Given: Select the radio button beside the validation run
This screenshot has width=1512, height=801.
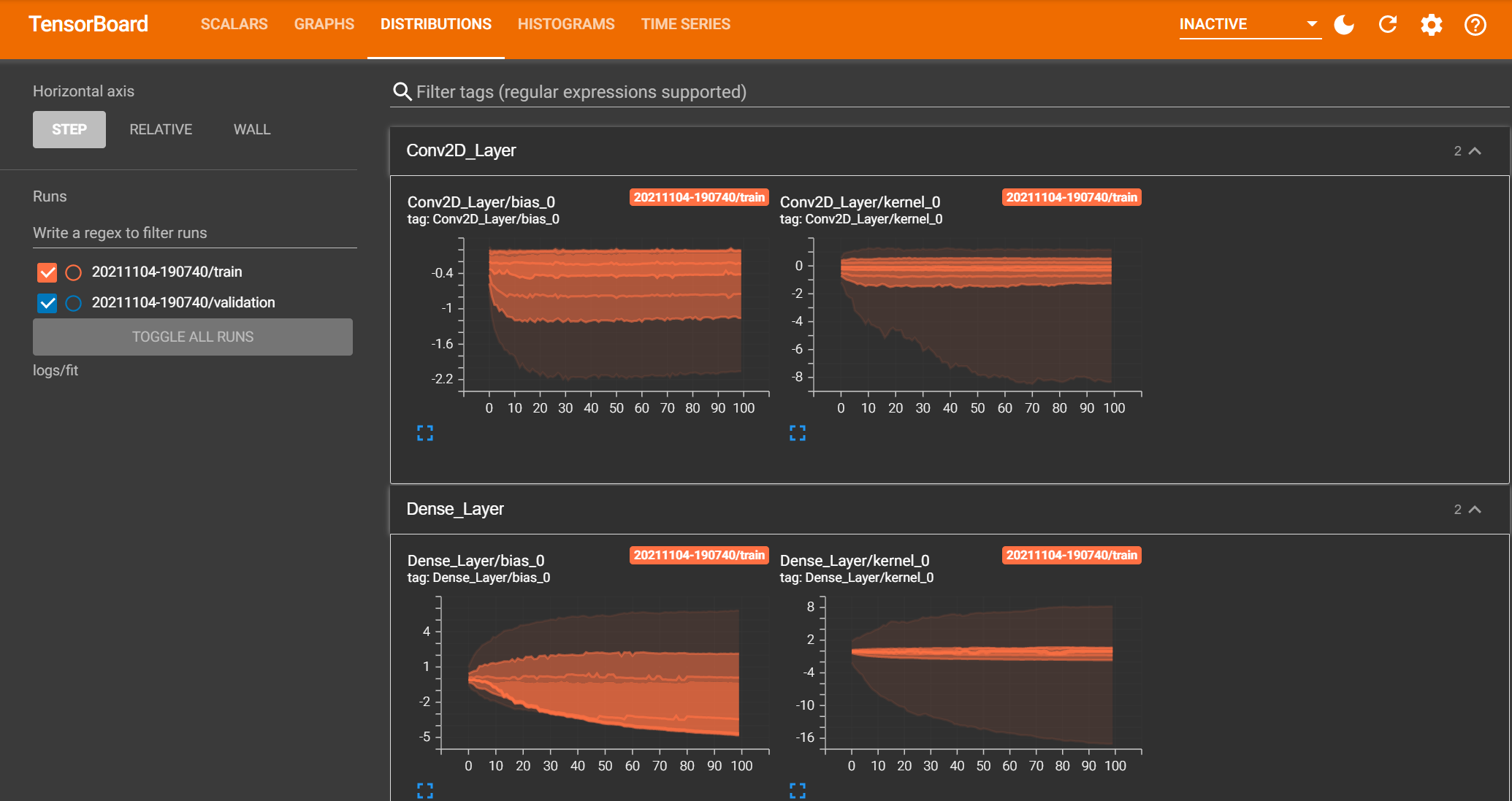Looking at the screenshot, I should click(73, 303).
